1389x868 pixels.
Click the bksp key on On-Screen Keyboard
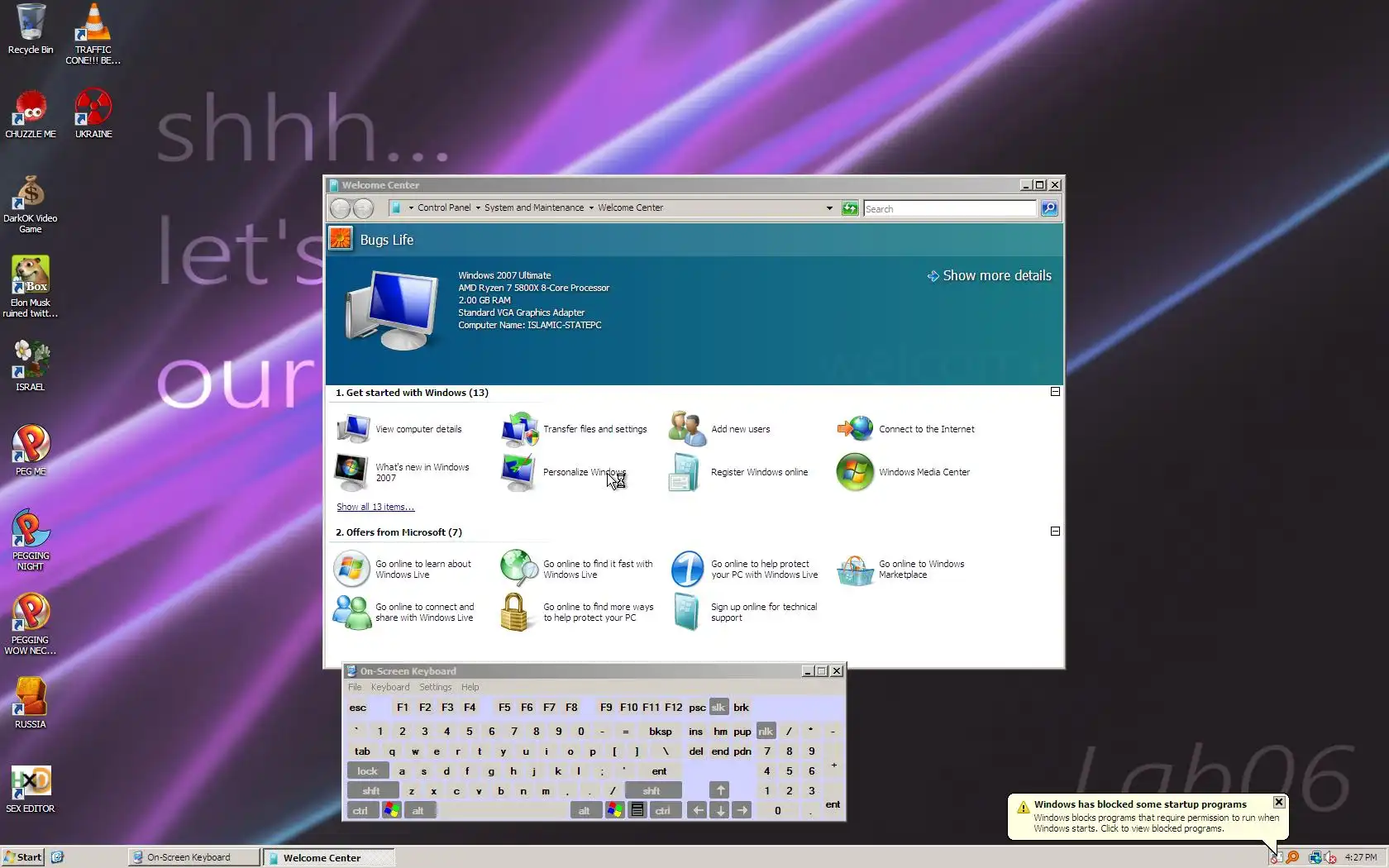[x=661, y=732]
